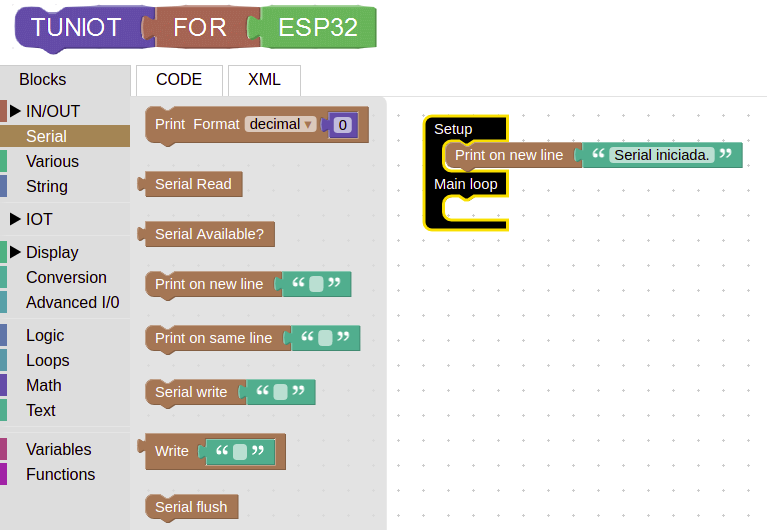Image resolution: width=767 pixels, height=530 pixels.
Task: Select the Main loop section label
Action: click(x=466, y=184)
